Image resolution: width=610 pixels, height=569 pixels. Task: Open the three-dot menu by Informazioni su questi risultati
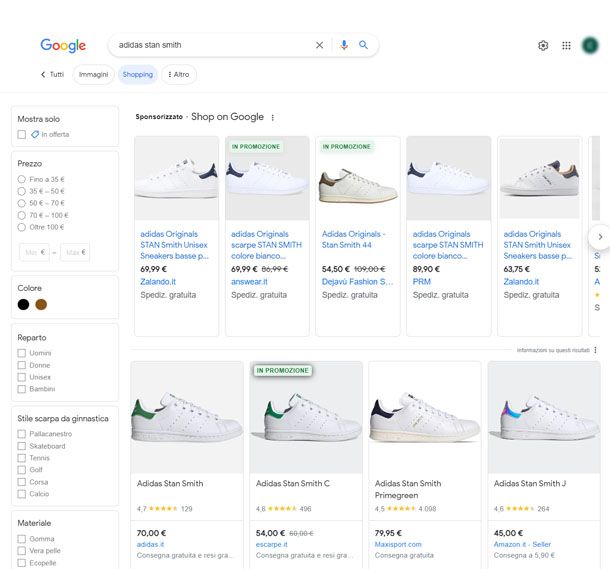[x=595, y=350]
